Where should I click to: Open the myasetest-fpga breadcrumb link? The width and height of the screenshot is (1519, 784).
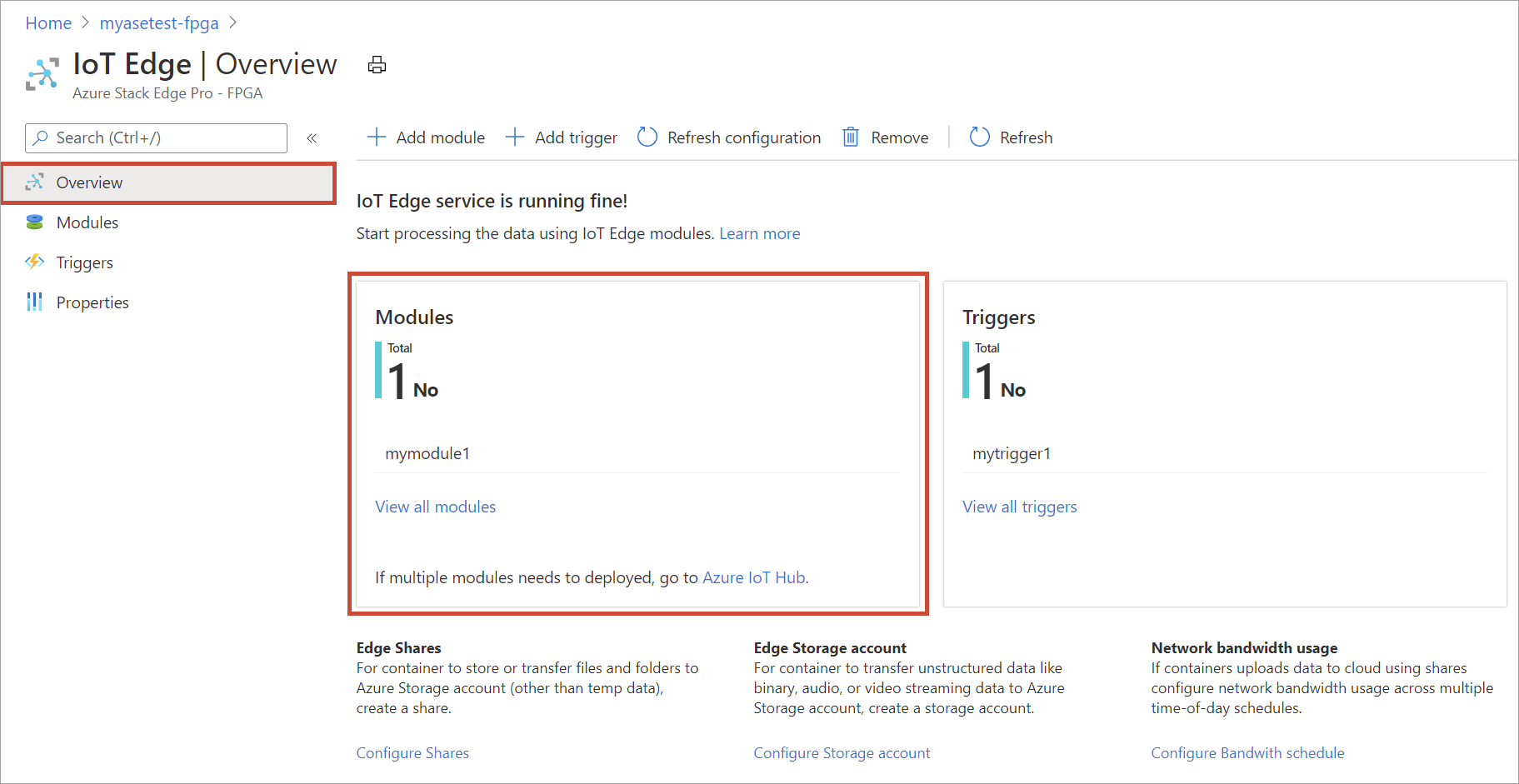click(x=159, y=23)
